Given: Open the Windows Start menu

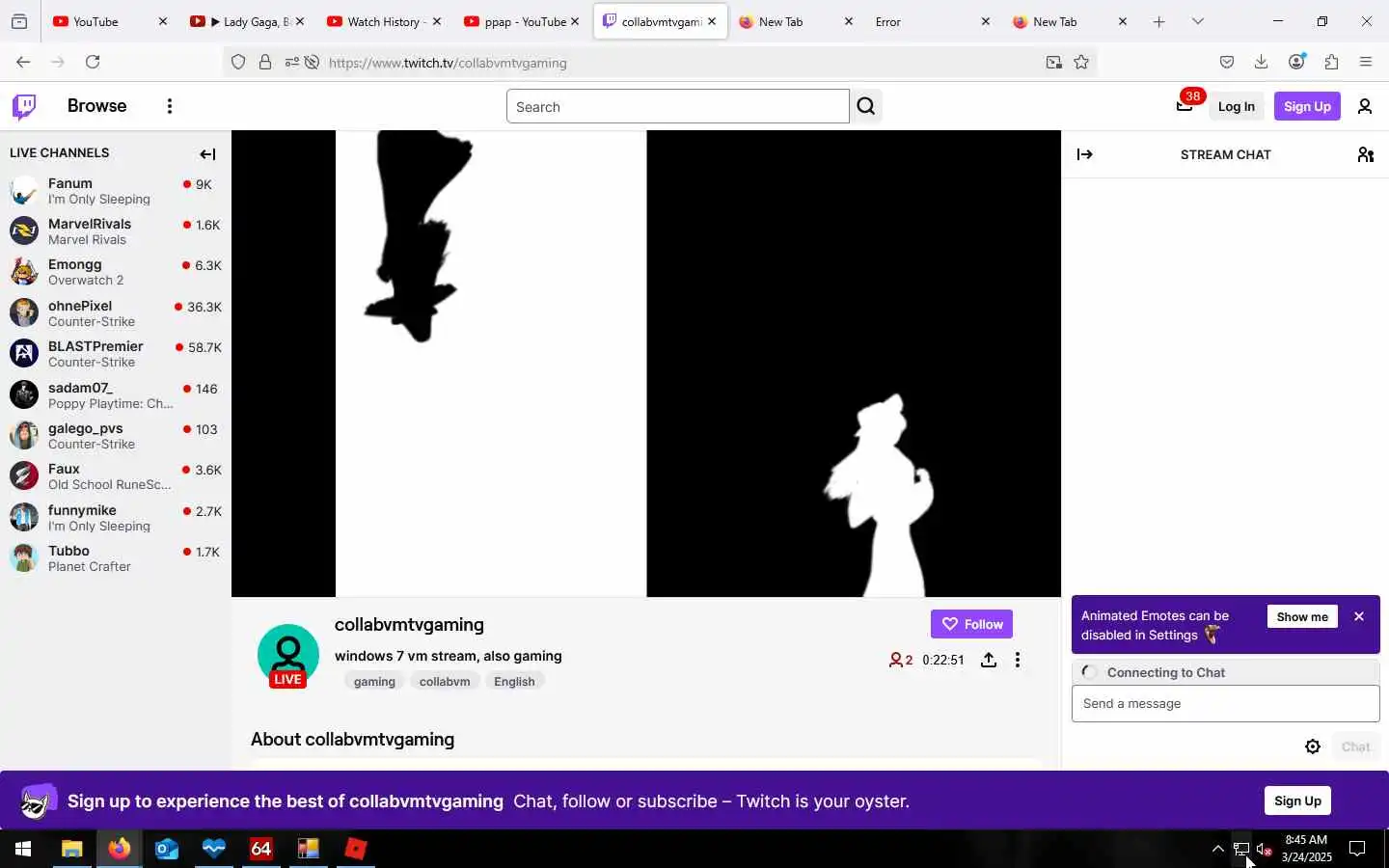Looking at the screenshot, I should [23, 849].
